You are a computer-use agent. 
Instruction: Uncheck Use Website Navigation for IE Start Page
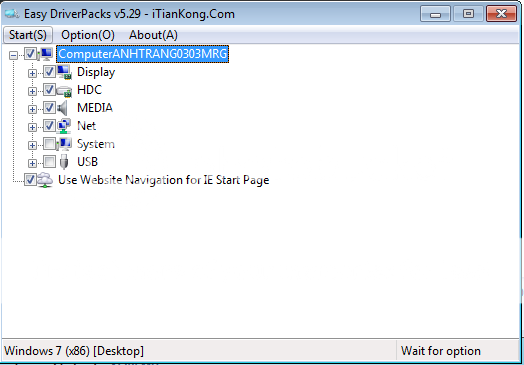[30, 180]
